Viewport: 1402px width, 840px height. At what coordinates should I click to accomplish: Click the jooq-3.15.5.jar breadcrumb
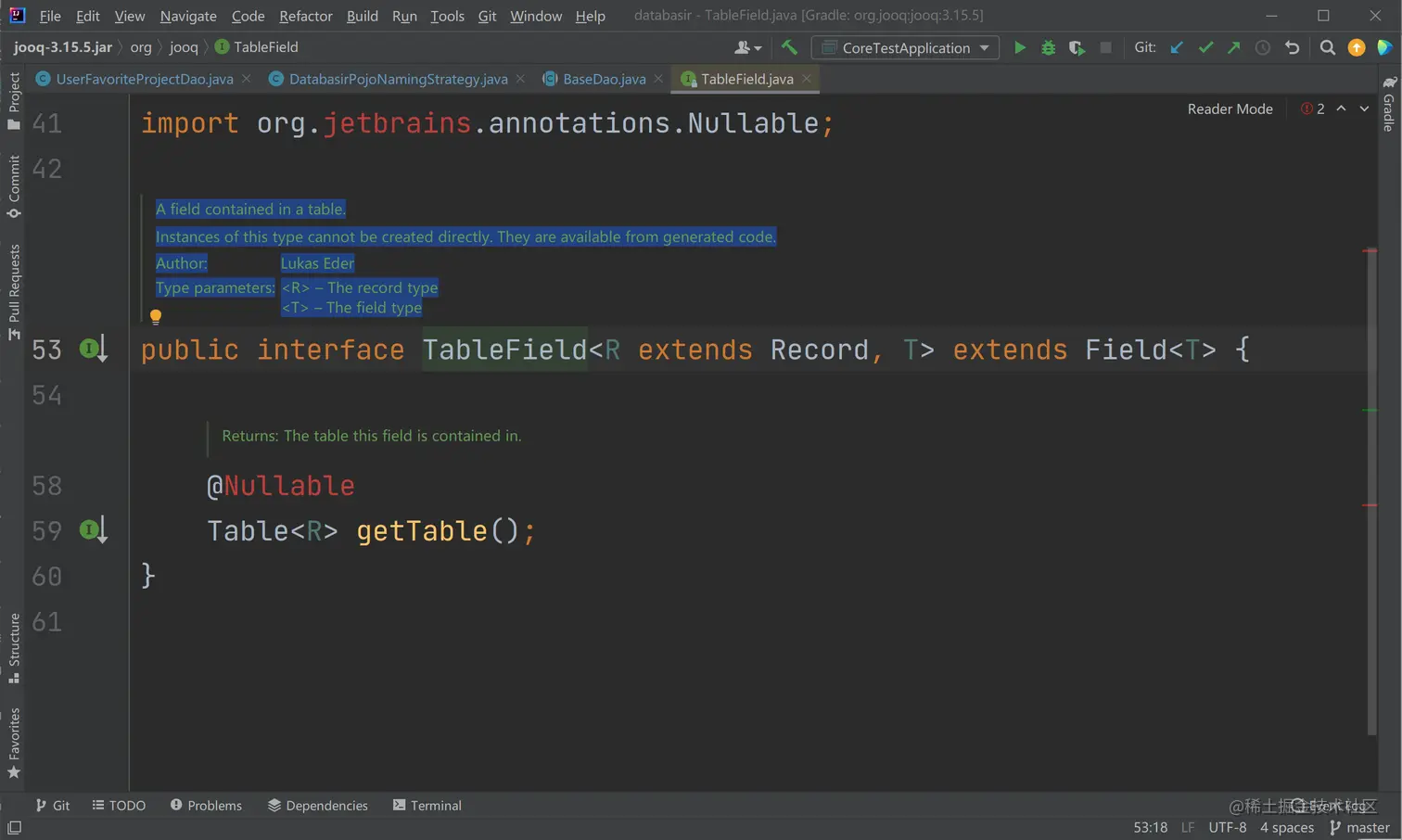pyautogui.click(x=63, y=47)
